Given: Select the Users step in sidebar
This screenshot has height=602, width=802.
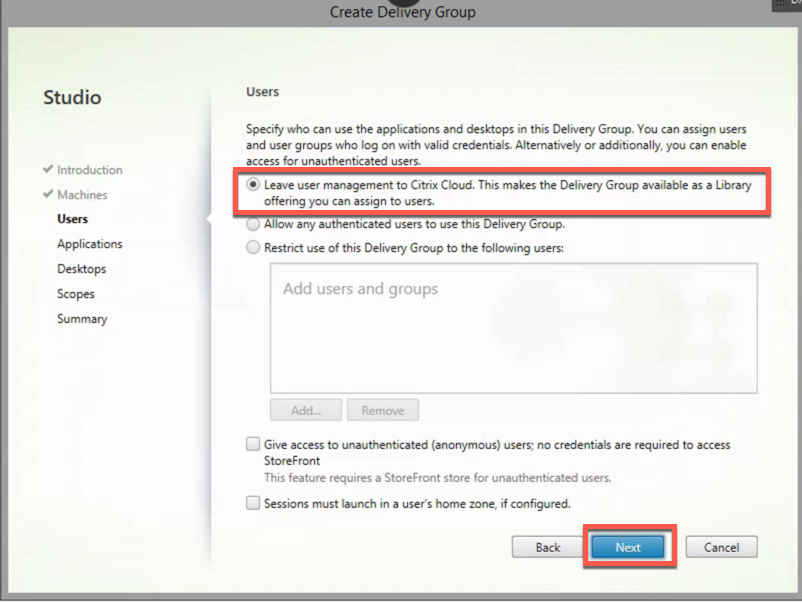Looking at the screenshot, I should tap(73, 219).
